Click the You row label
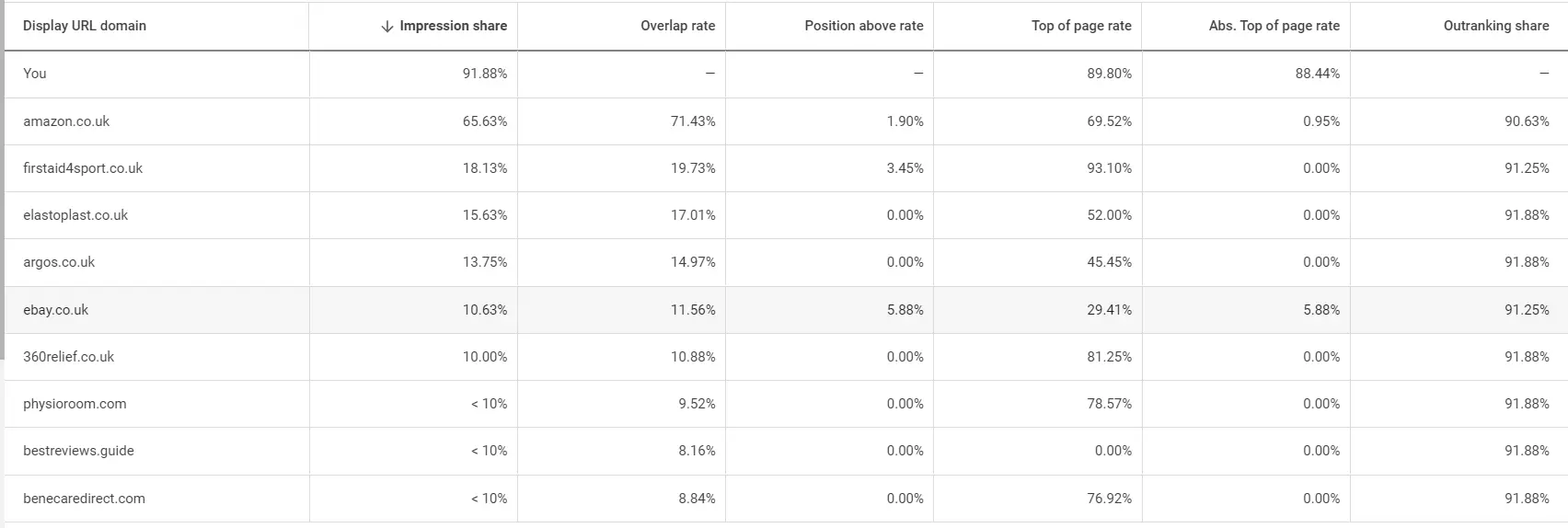The height and width of the screenshot is (528, 1568). [35, 74]
